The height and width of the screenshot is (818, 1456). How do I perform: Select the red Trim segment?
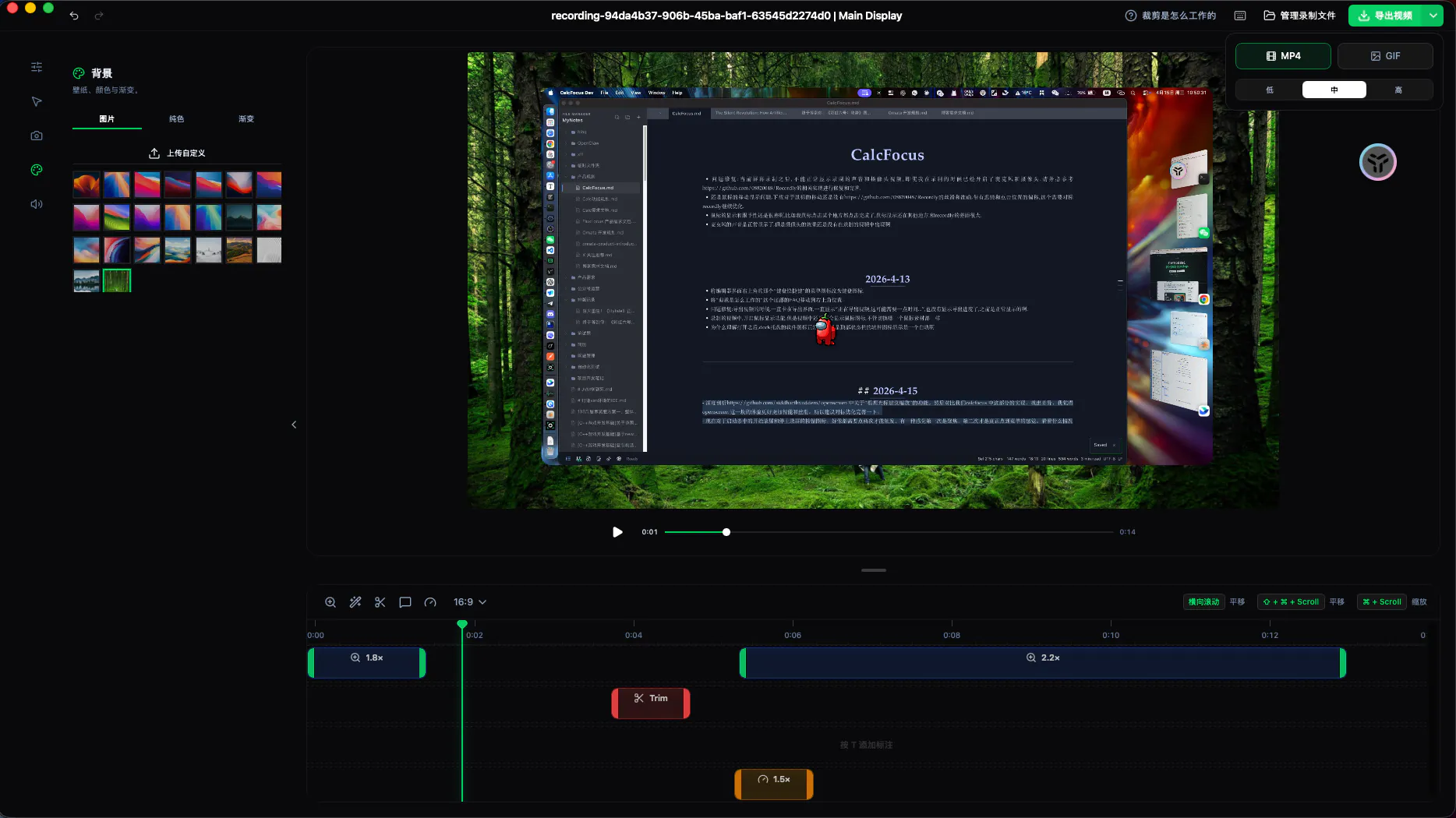(x=651, y=703)
